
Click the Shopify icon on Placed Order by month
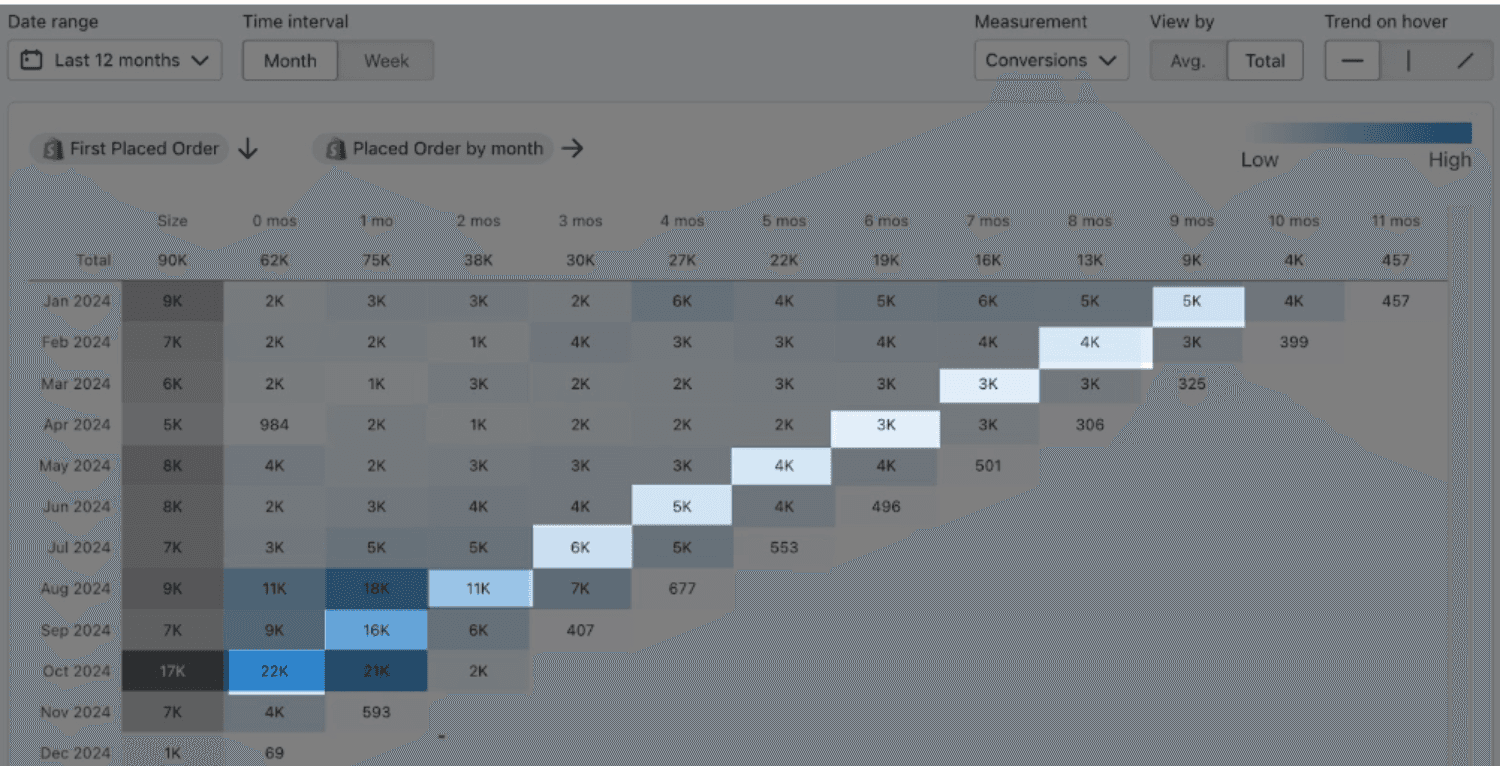point(336,149)
